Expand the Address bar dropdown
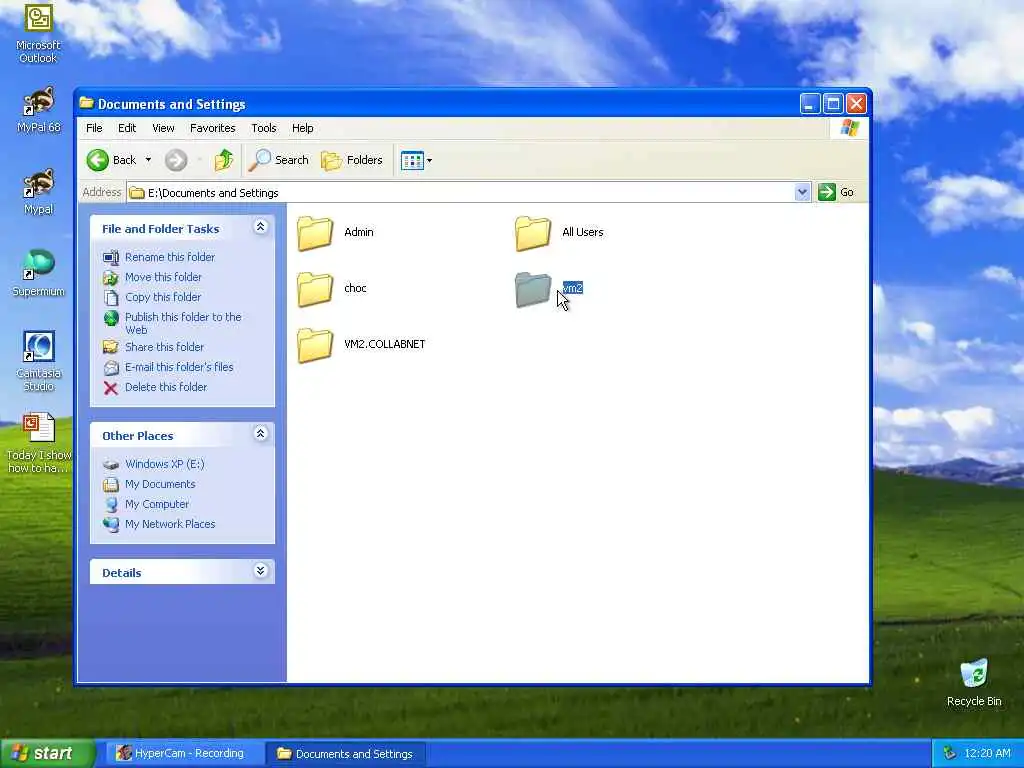This screenshot has height=768, width=1024. click(x=803, y=192)
